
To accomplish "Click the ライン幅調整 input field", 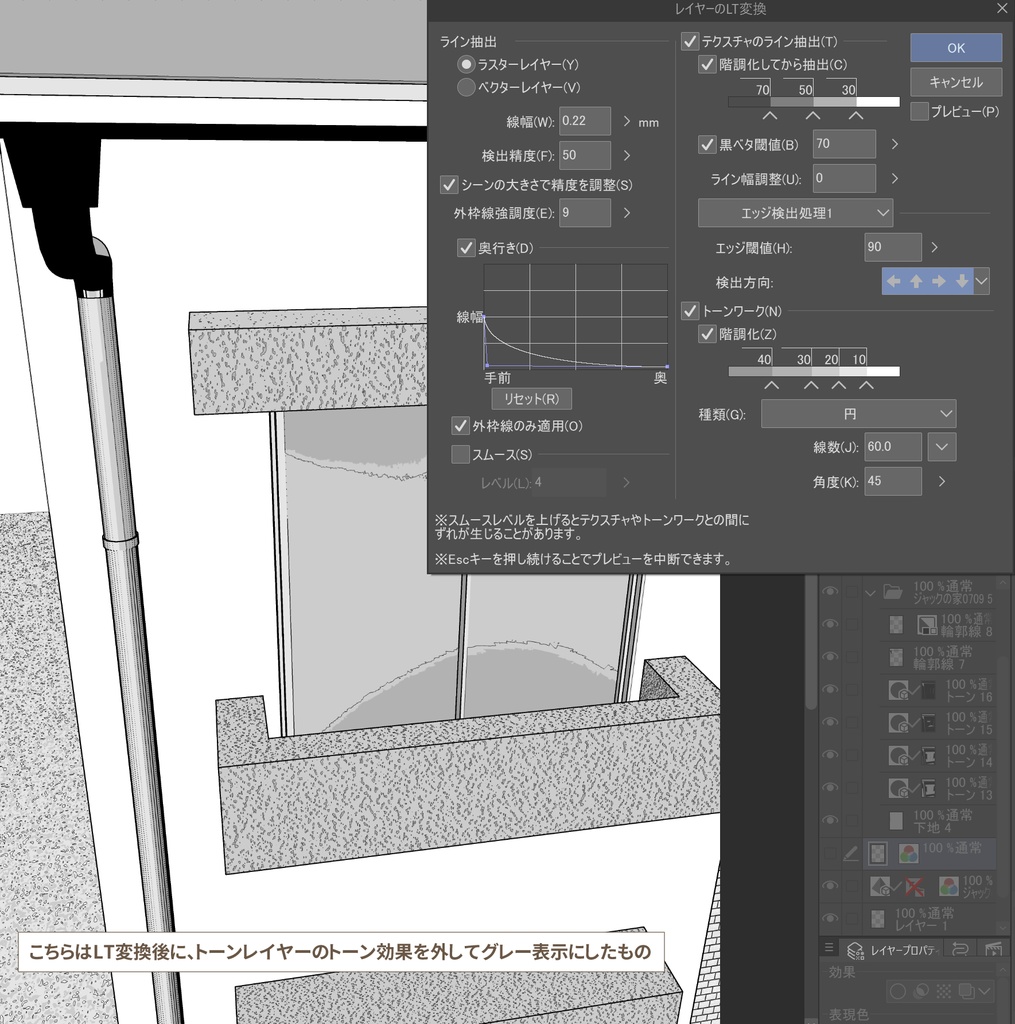I will point(844,178).
